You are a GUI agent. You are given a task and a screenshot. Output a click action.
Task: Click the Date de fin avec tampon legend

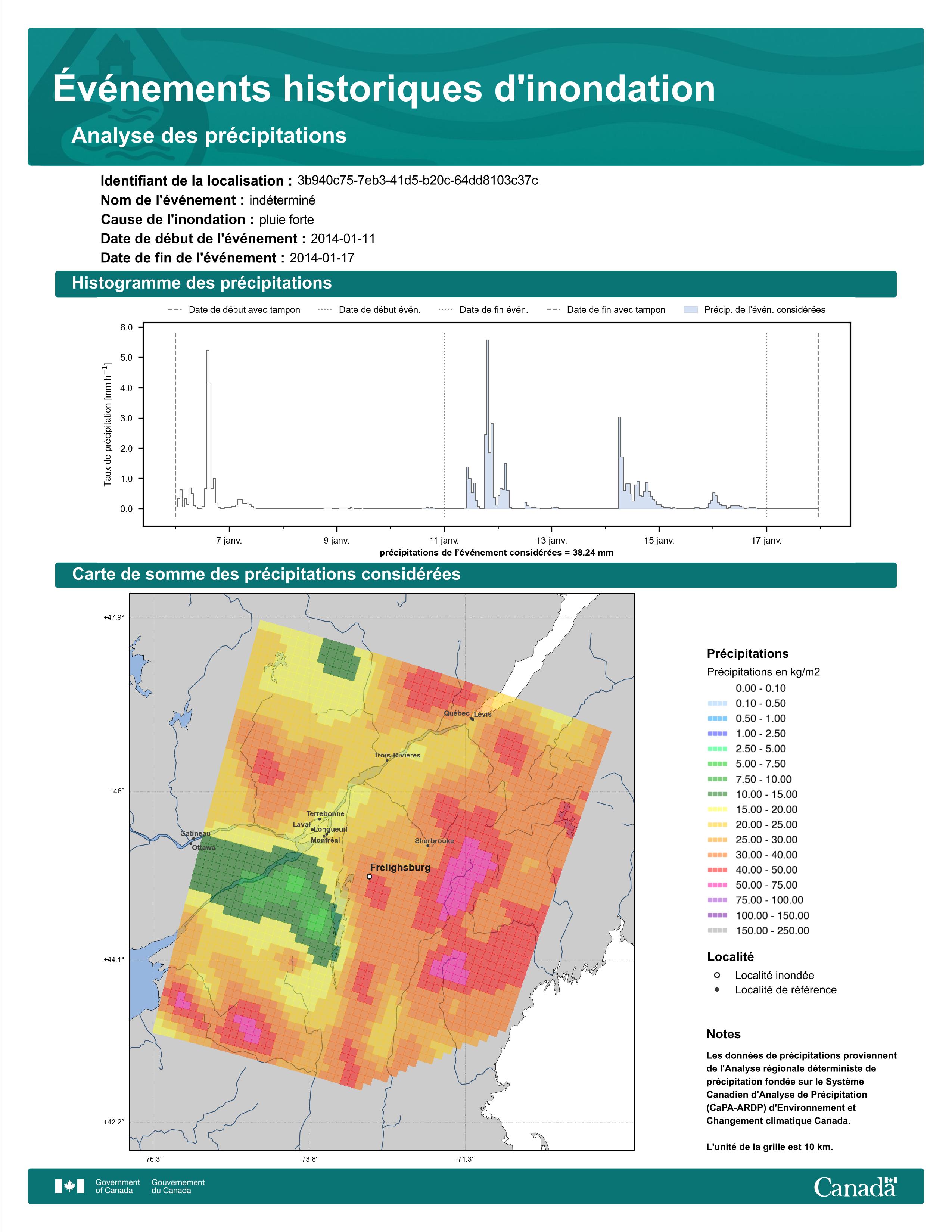tap(606, 310)
